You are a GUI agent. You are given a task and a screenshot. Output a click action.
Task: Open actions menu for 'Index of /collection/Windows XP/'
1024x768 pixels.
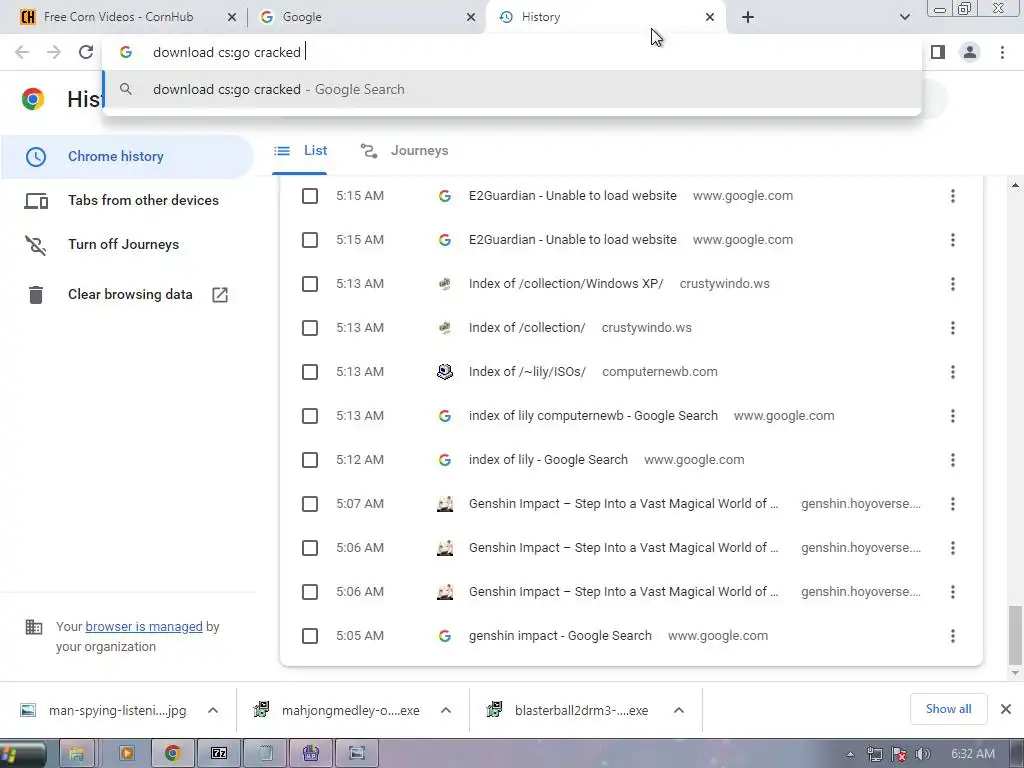[953, 284]
